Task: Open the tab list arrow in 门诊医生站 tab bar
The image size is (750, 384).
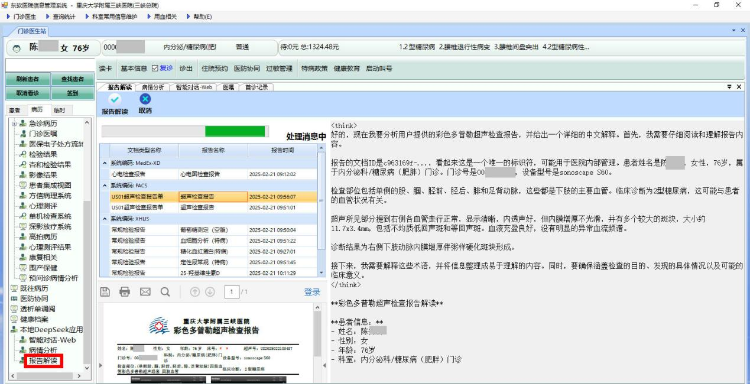Action: [735, 30]
